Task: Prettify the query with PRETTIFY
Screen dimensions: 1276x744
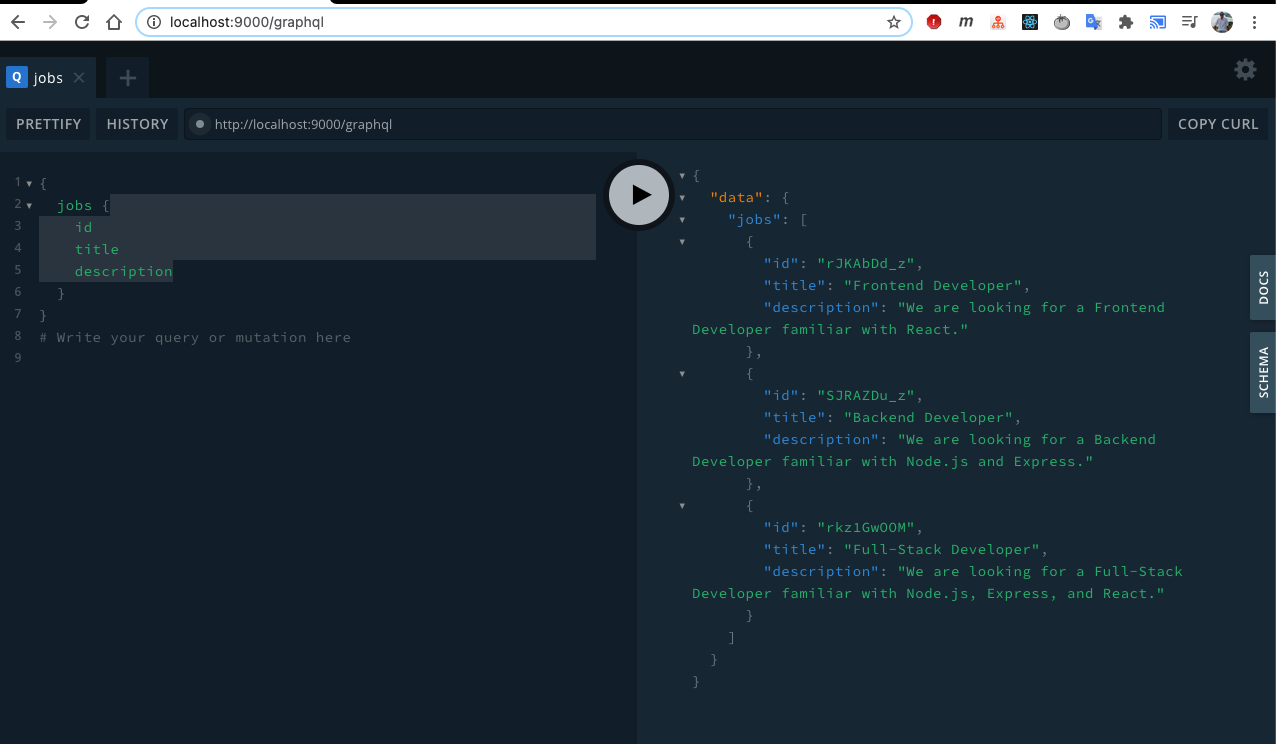Action: click(48, 123)
